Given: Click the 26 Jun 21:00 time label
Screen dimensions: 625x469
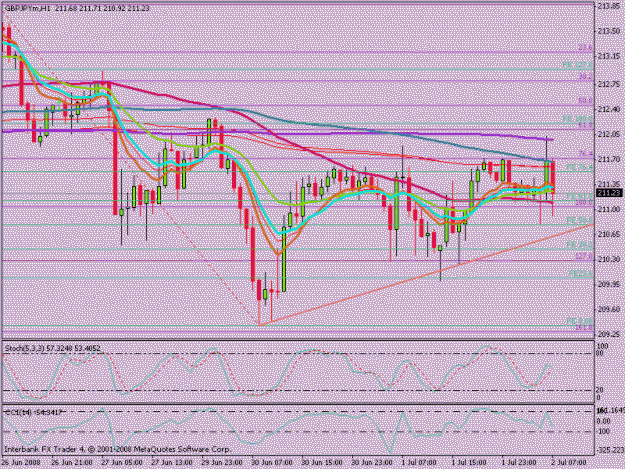Looking at the screenshot, I should (72, 463).
